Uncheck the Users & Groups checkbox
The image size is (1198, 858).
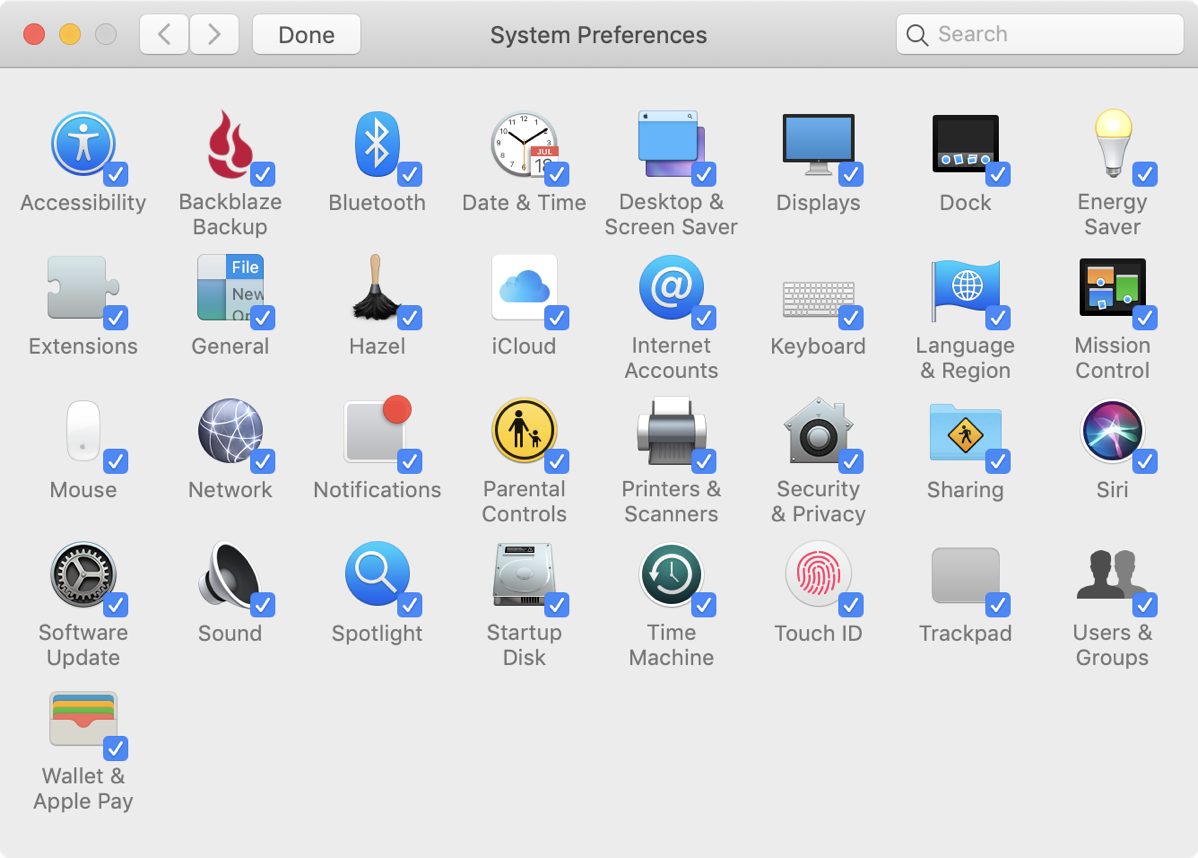pos(1145,605)
